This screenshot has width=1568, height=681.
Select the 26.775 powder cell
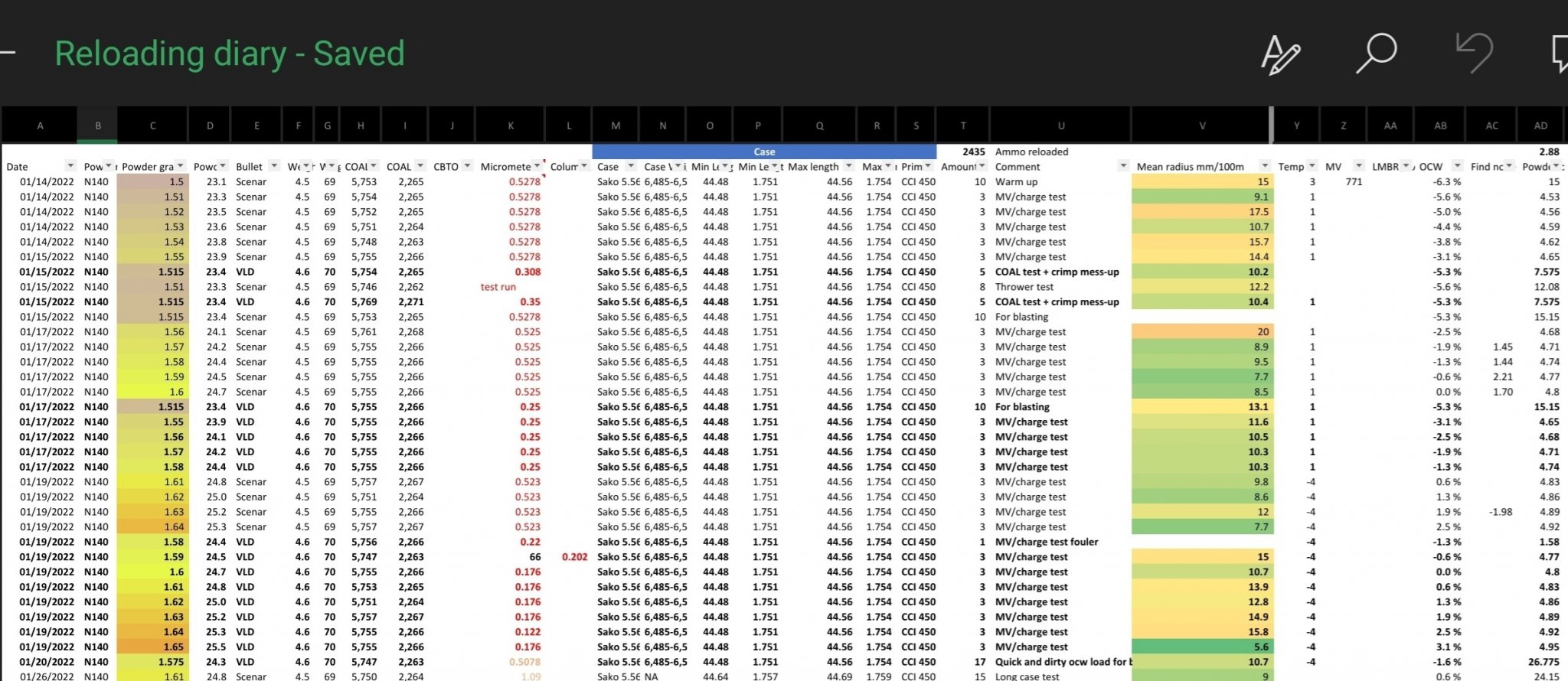coord(1540,662)
